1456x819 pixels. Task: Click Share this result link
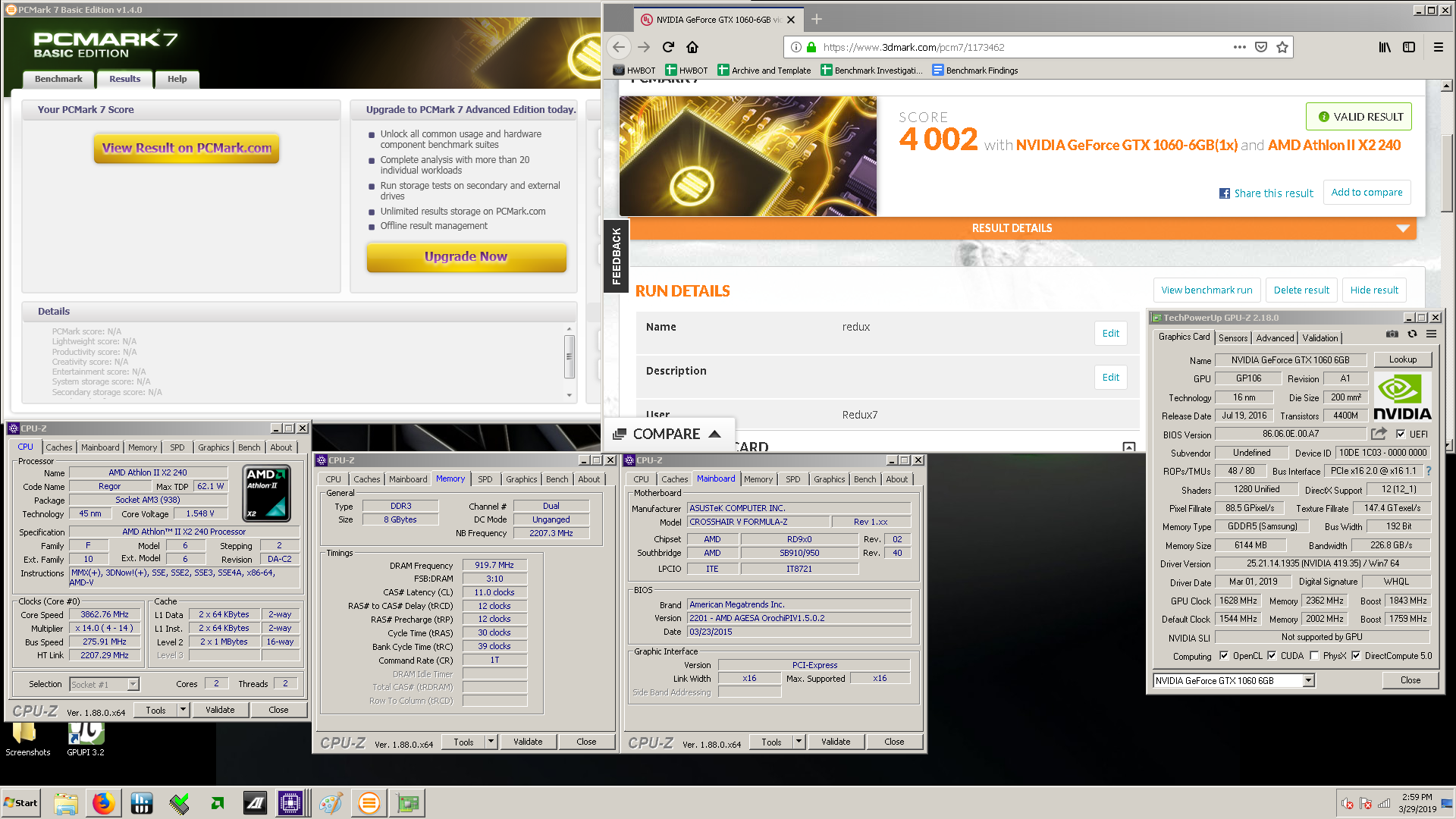point(1266,193)
